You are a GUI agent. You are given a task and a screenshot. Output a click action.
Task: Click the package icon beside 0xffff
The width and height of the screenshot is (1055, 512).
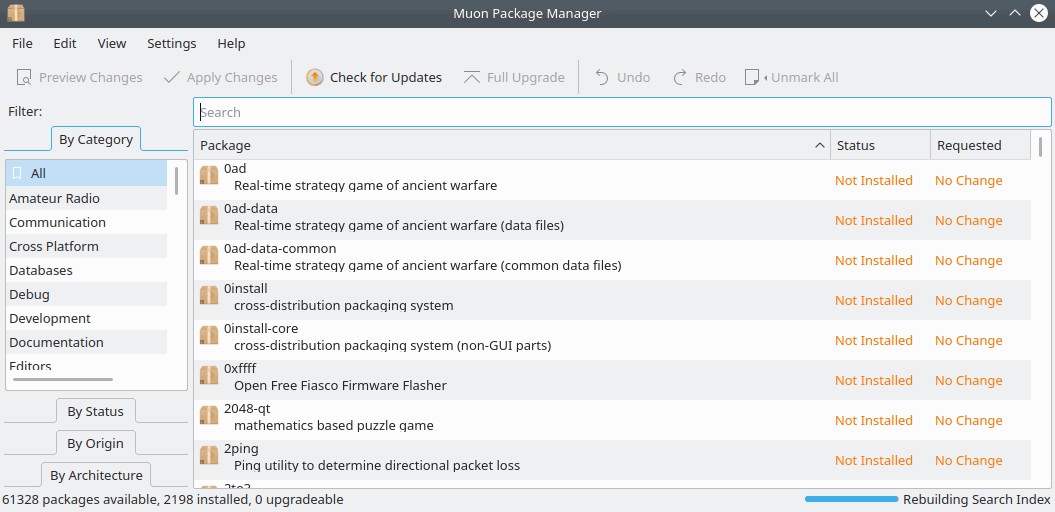[209, 375]
